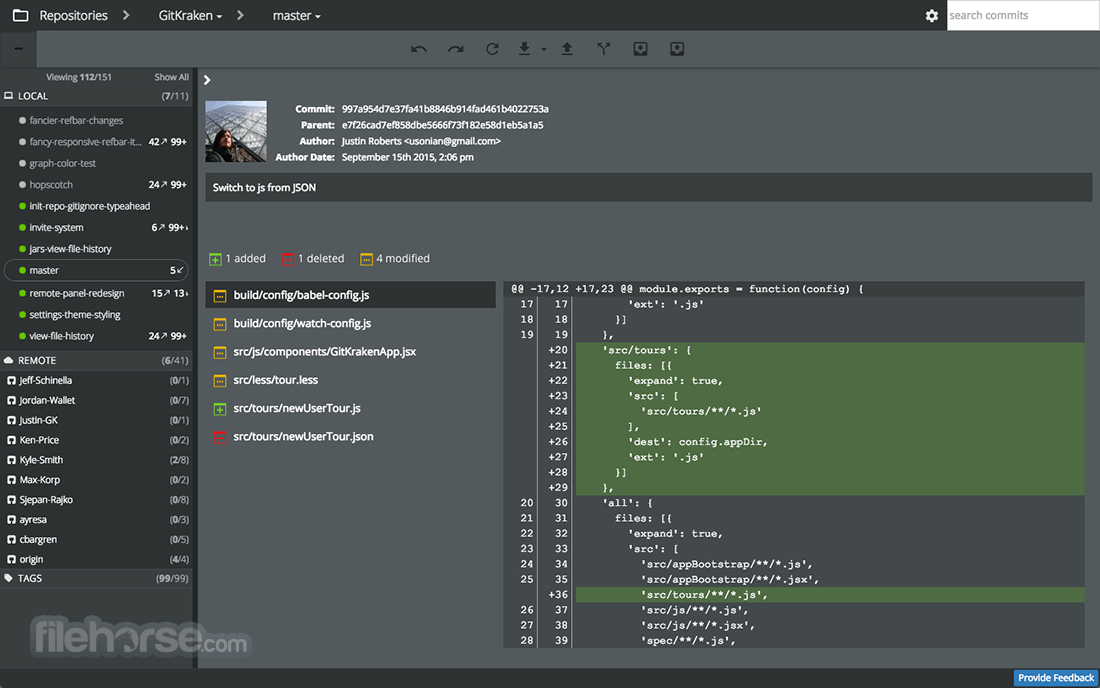Screen dimensions: 1100x688
Task: Click the Provide Feedback button
Action: pyautogui.click(x=1056, y=677)
